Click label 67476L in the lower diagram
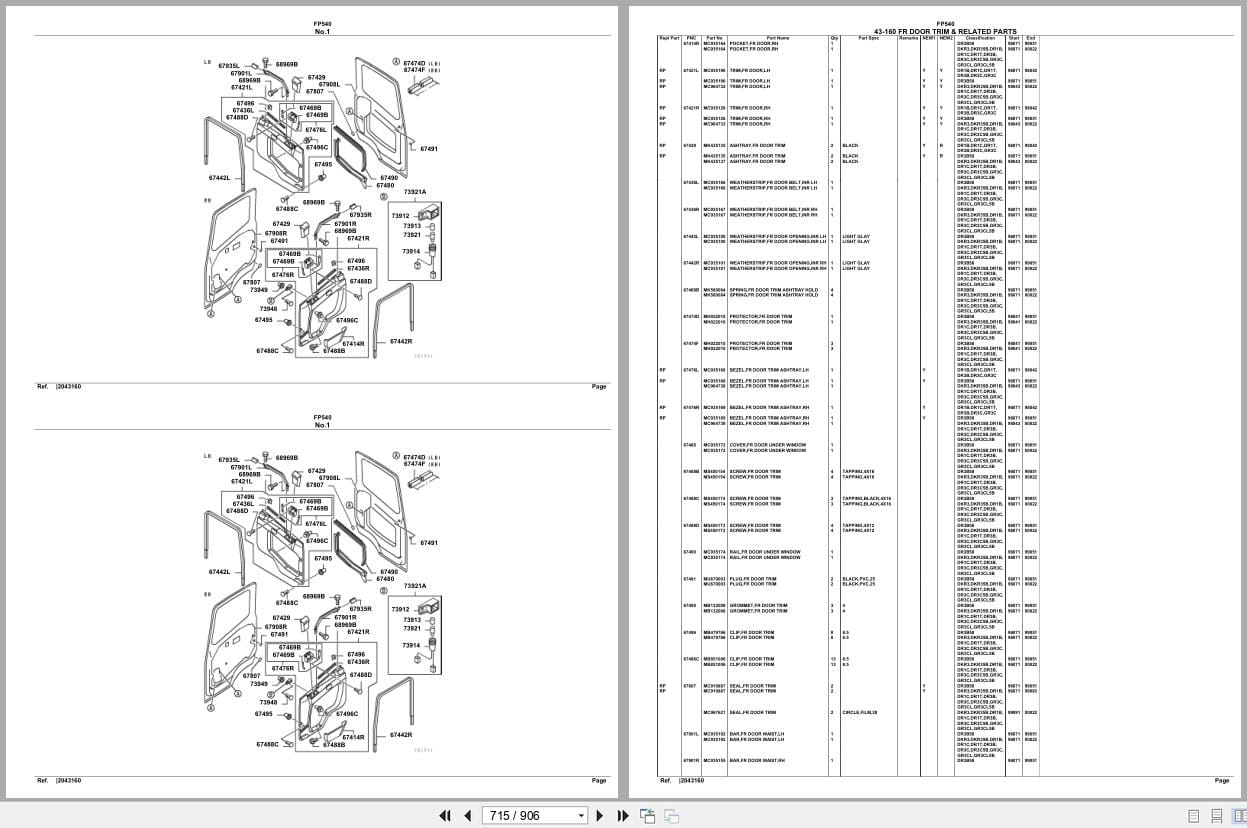1247x828 pixels. [316, 524]
